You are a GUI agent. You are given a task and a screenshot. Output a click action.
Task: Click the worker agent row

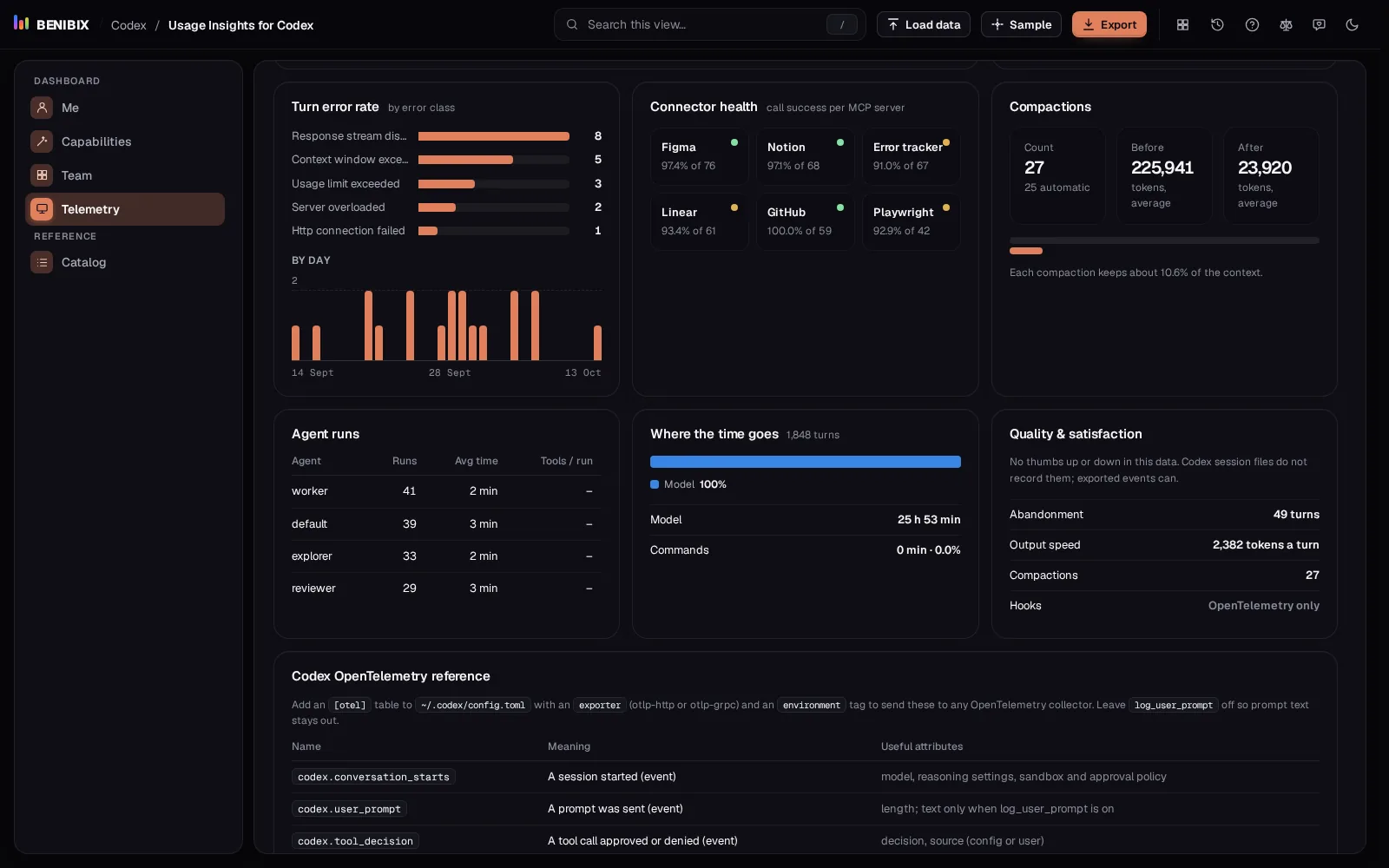[x=446, y=491]
